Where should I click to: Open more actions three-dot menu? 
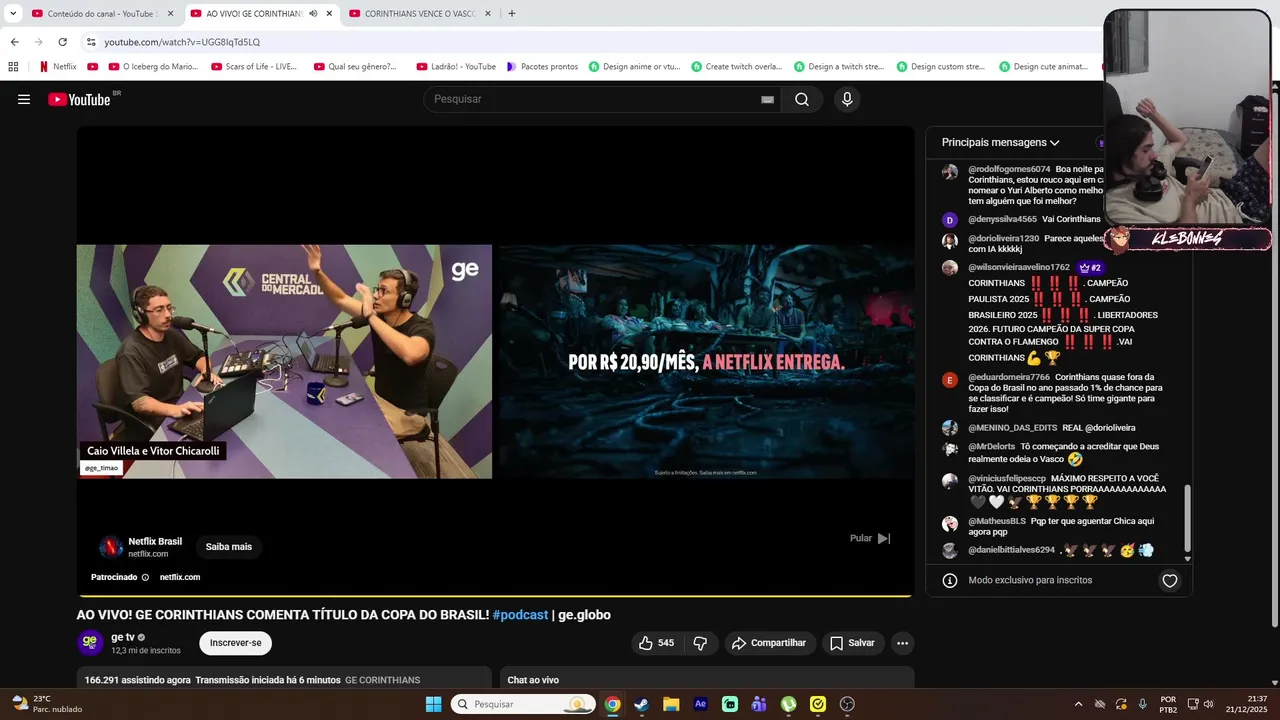click(902, 643)
